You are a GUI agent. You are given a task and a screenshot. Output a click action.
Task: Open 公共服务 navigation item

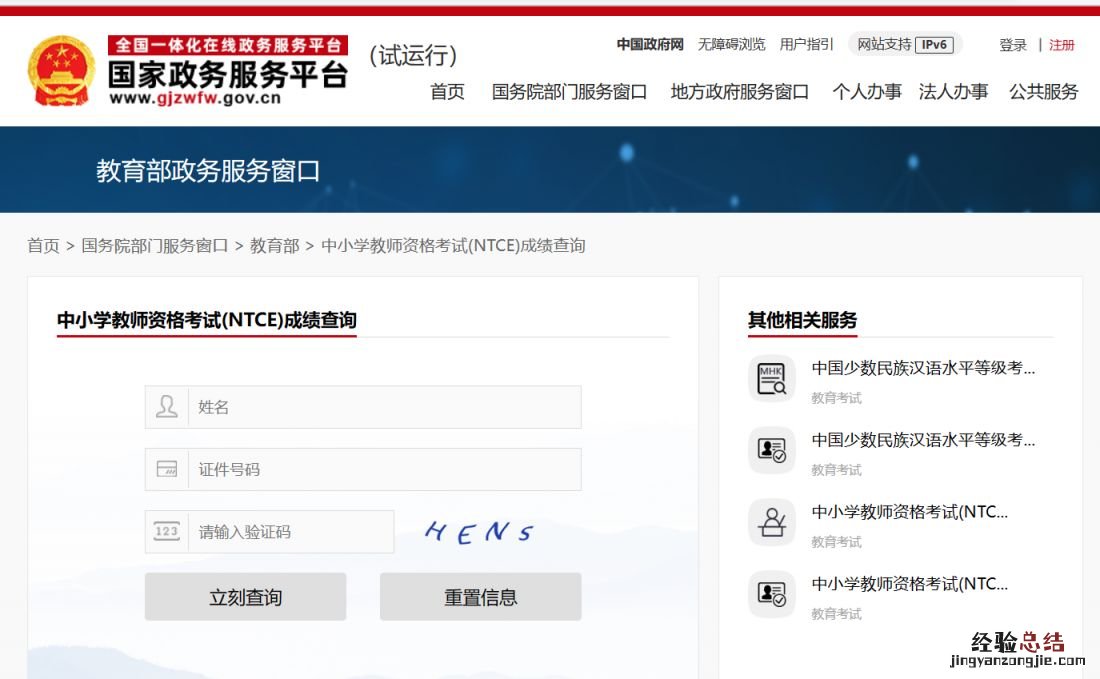[1043, 92]
